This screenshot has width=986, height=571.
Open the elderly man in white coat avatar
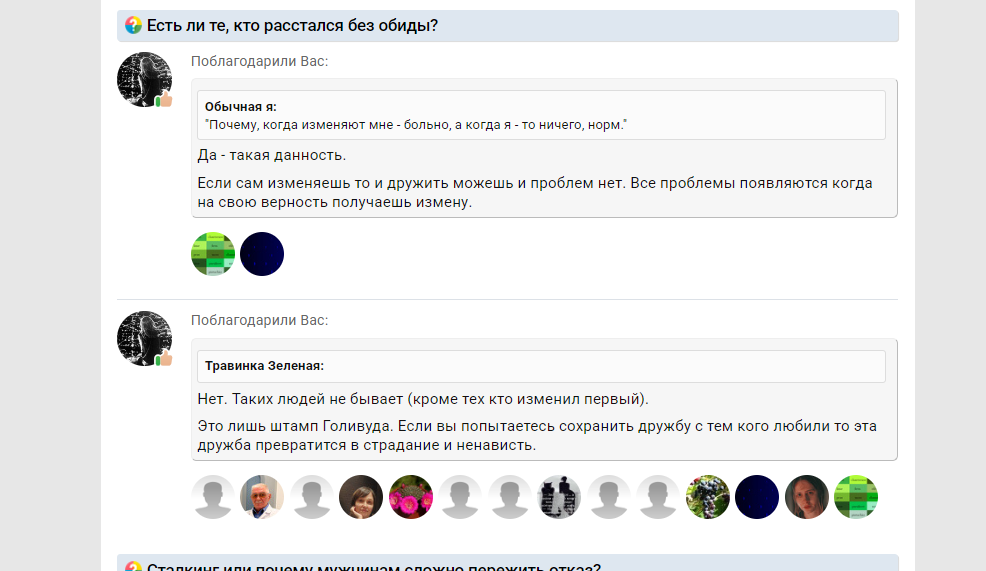(x=262, y=497)
